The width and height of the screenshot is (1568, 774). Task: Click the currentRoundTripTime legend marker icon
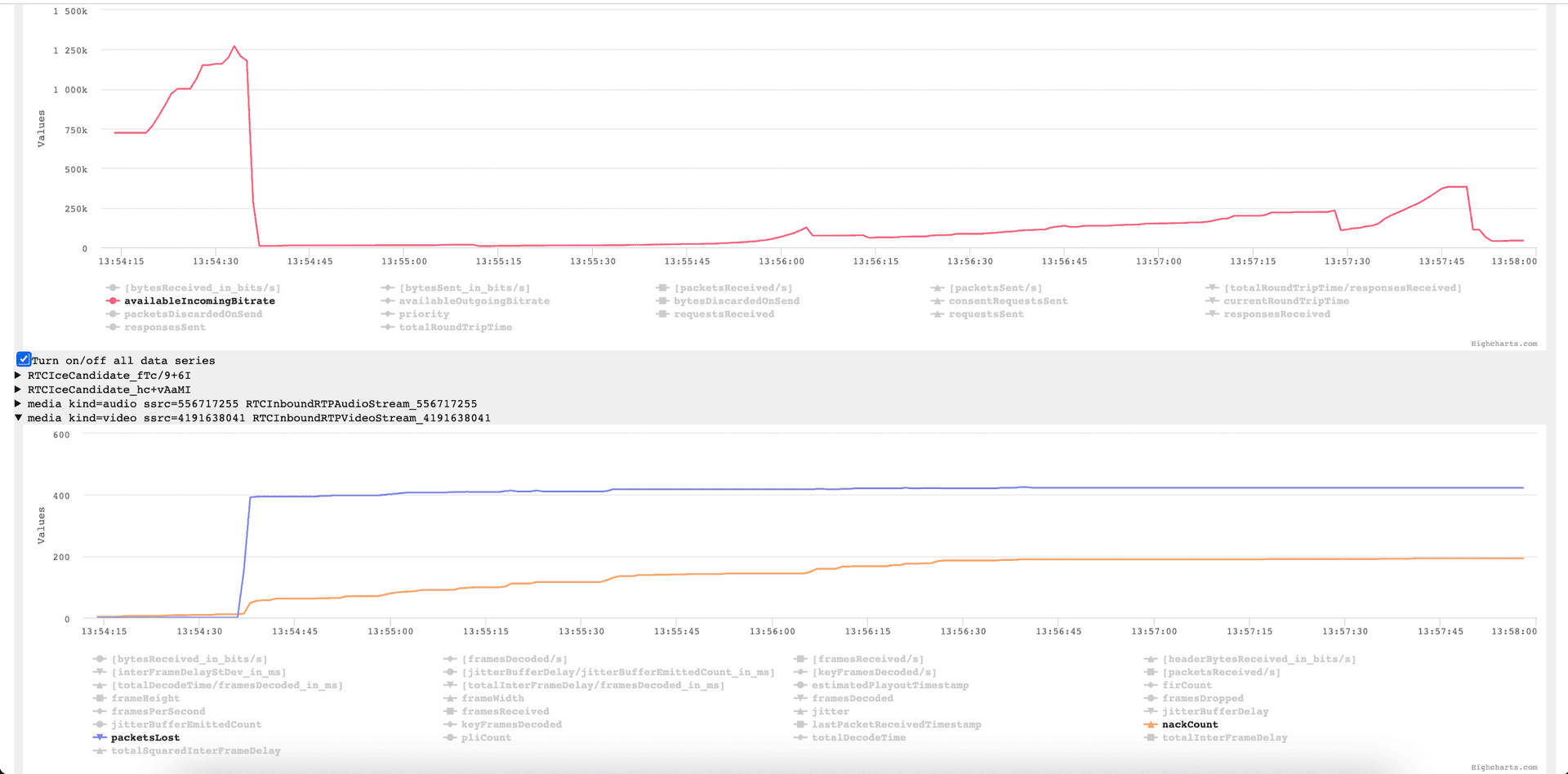tap(1212, 301)
